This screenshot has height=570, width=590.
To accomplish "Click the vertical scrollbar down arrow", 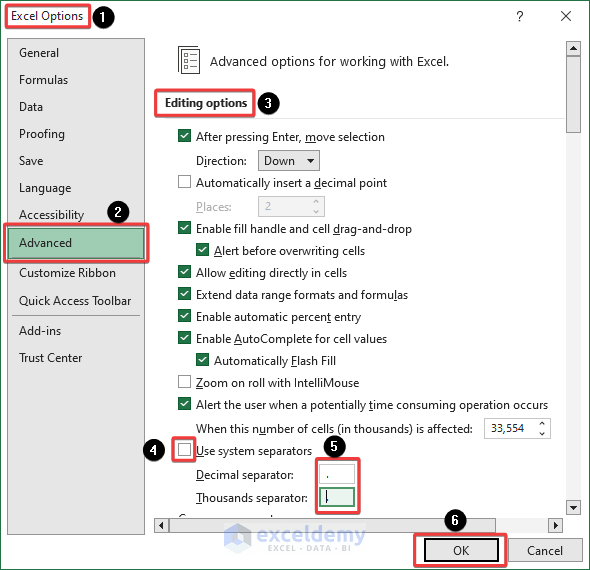I will click(573, 508).
